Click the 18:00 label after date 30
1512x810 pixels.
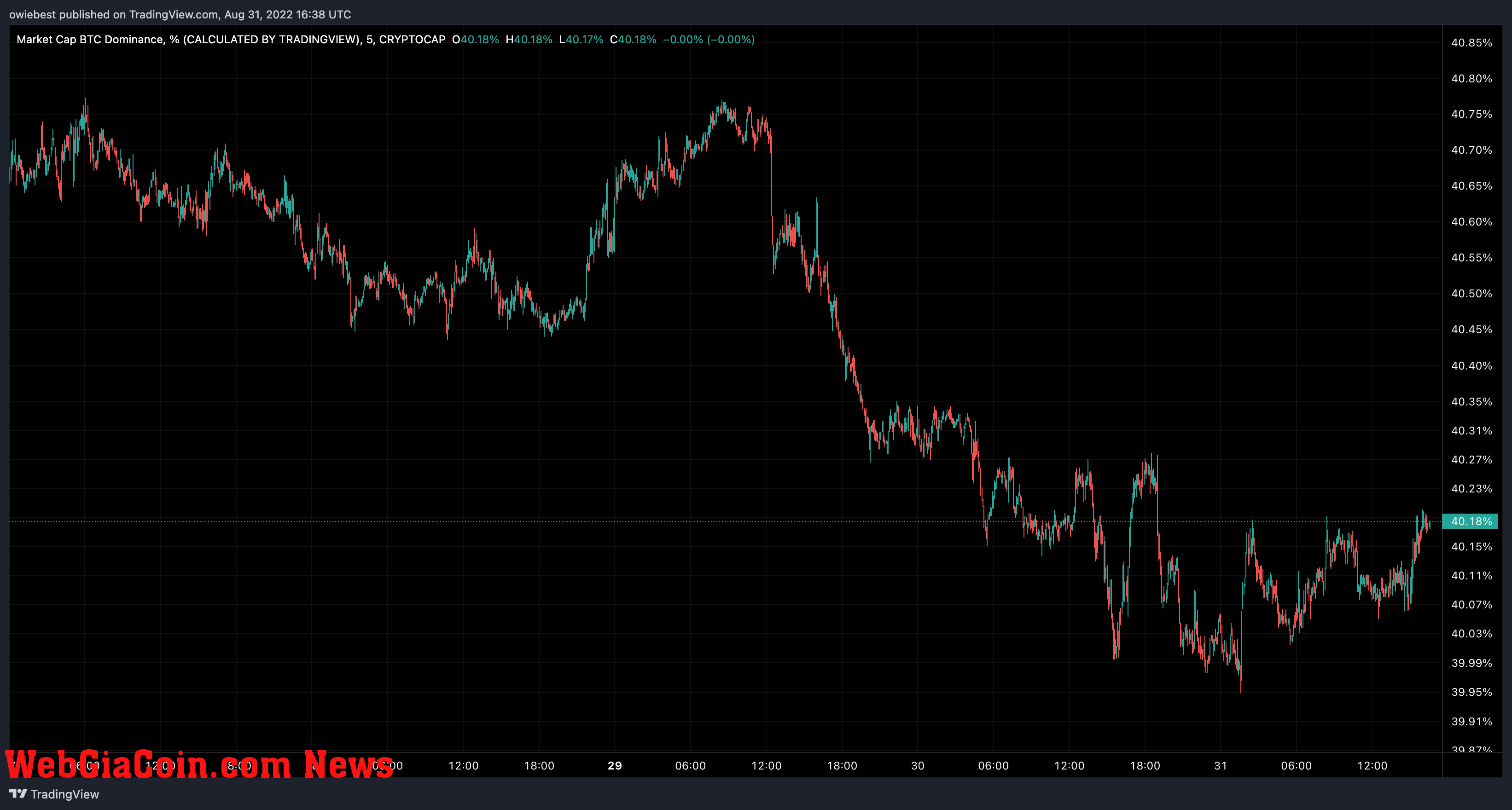tap(1145, 765)
